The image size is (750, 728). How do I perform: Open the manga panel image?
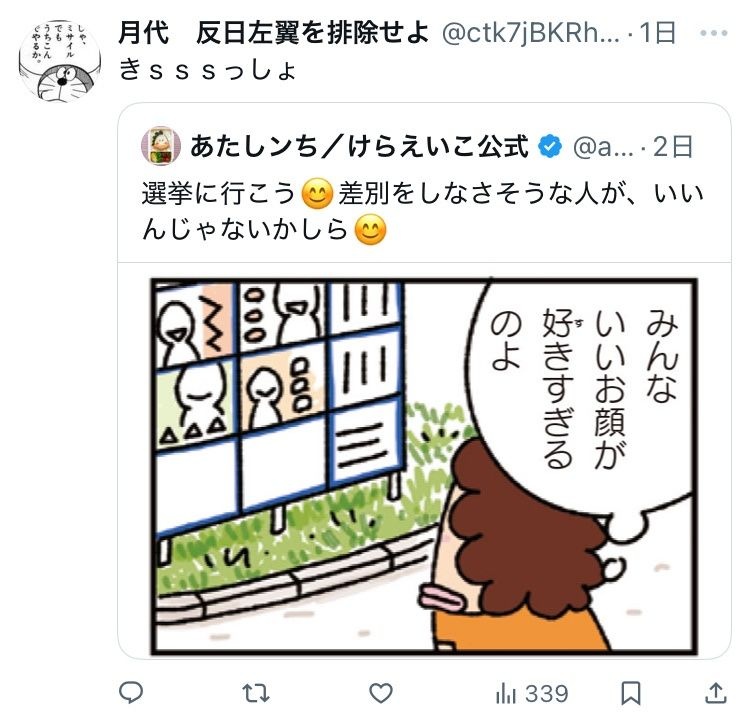click(424, 466)
